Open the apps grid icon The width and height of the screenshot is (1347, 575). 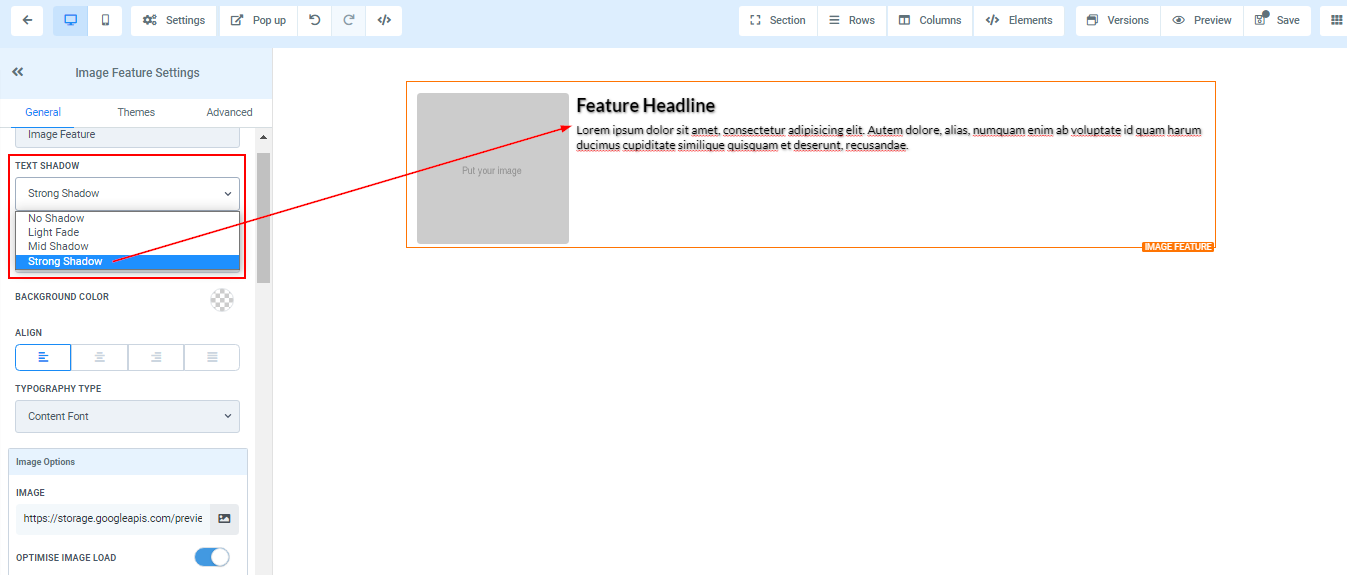pyautogui.click(x=1336, y=20)
